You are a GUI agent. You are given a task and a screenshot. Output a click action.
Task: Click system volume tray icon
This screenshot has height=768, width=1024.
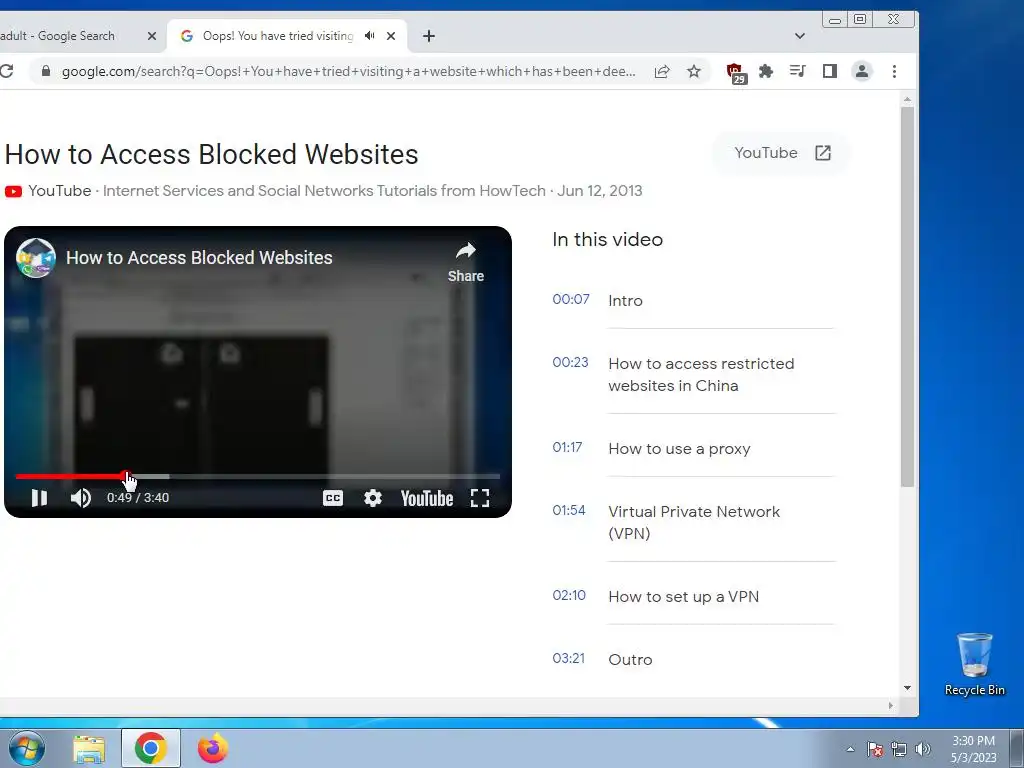tap(922, 749)
